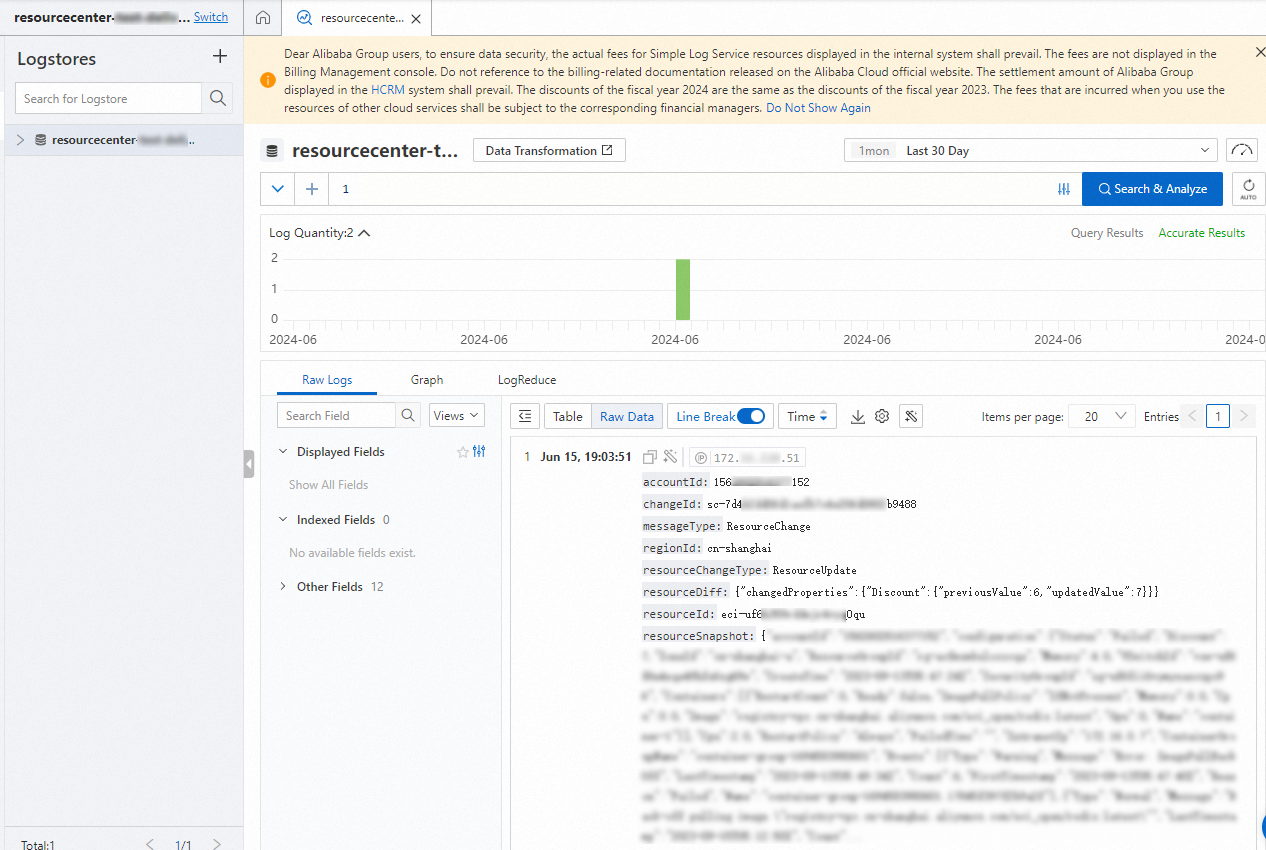The width and height of the screenshot is (1266, 850).
Task: Open the field settings icon beside Displayed Fields
Action: [x=479, y=452]
